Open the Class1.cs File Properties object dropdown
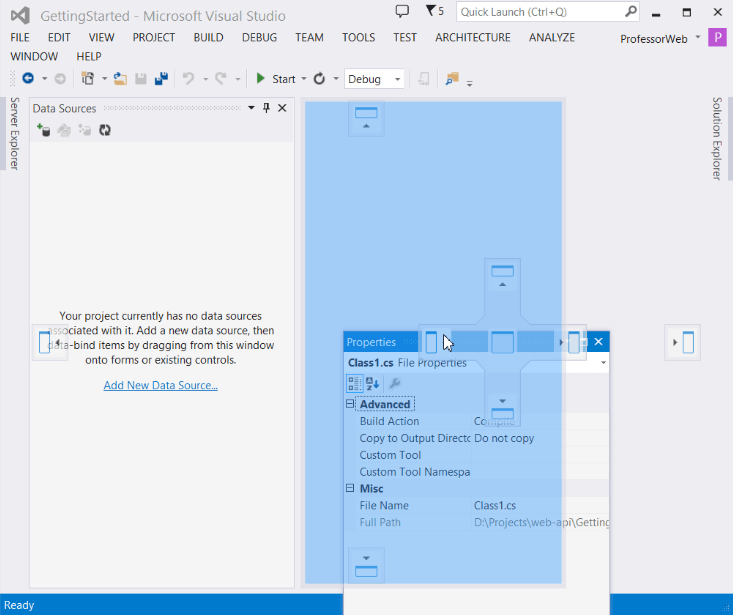This screenshot has width=733, height=615. tap(603, 363)
